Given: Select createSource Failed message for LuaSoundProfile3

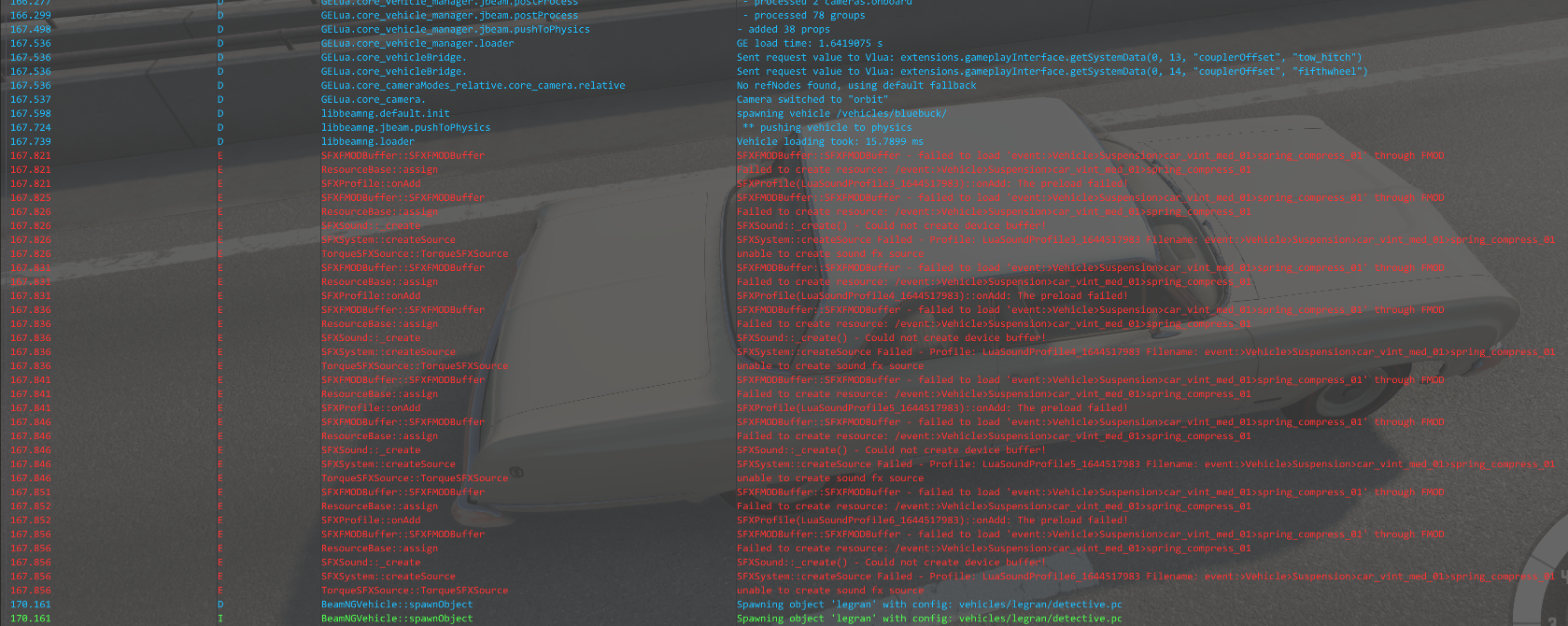Looking at the screenshot, I should [x=1146, y=239].
